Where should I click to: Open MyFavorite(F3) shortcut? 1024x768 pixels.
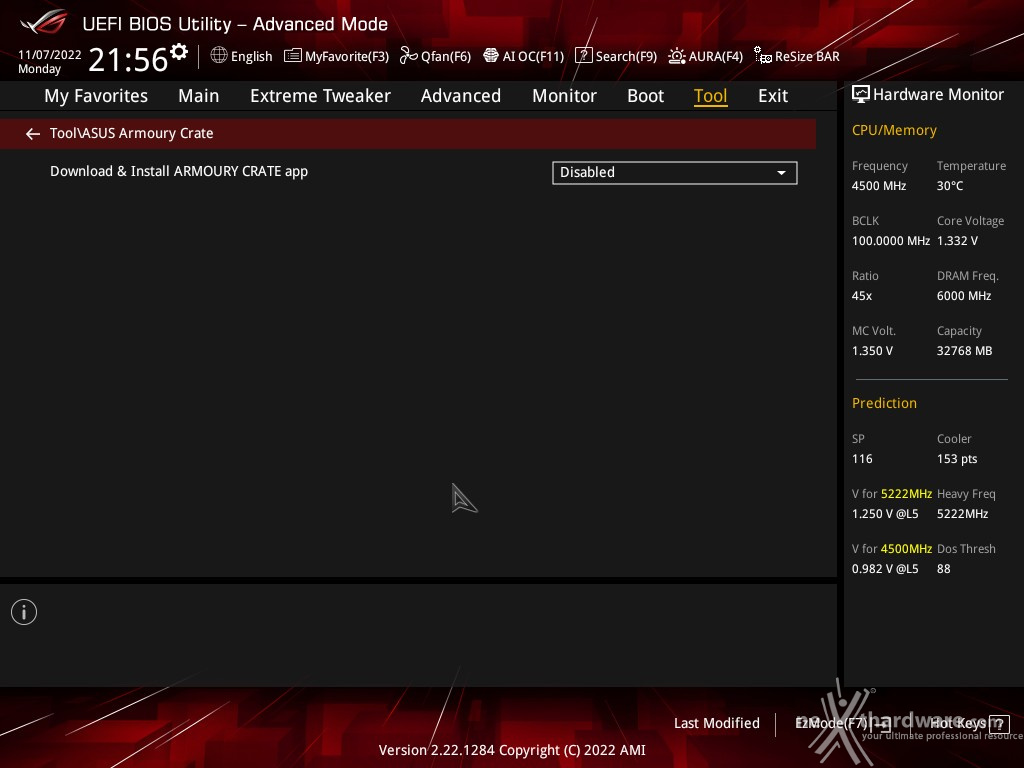[x=347, y=56]
